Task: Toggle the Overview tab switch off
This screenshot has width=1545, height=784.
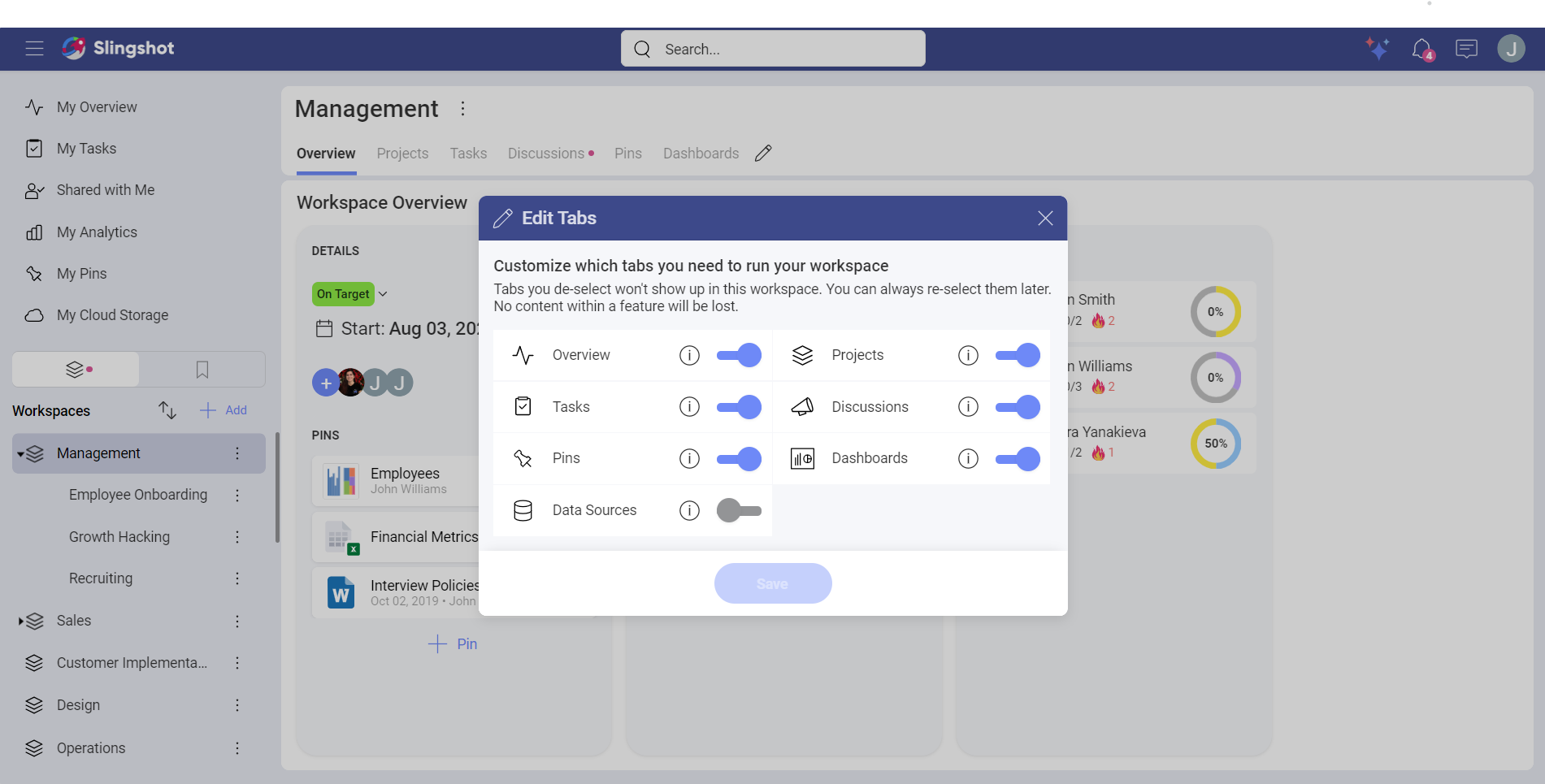Action: [739, 355]
